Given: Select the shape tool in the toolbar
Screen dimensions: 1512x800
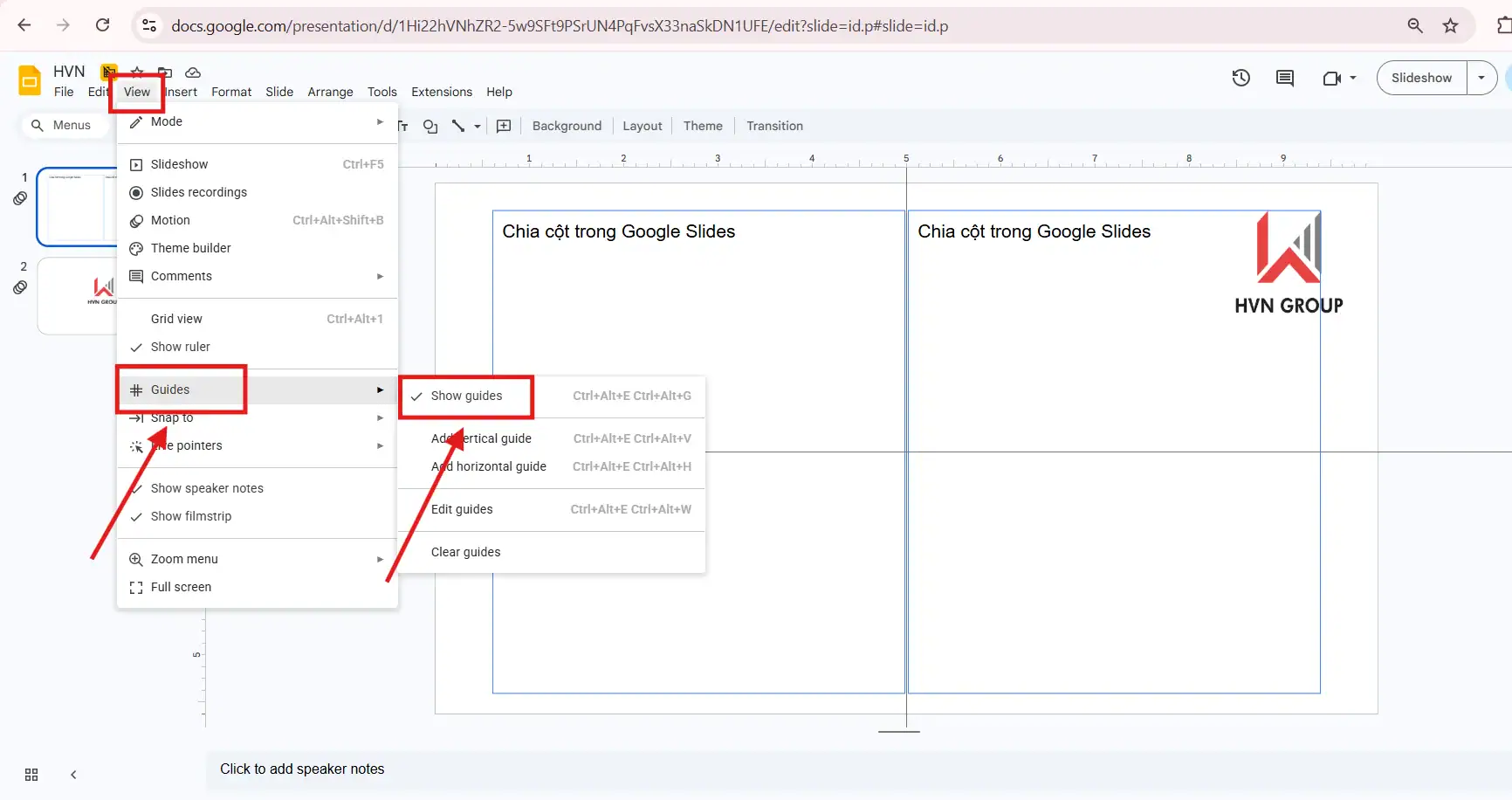Looking at the screenshot, I should pos(430,126).
